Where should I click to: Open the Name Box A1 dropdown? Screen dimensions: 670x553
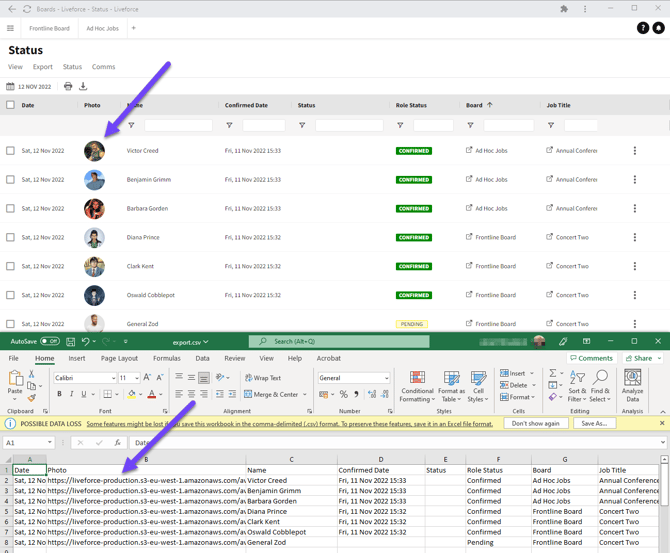50,442
